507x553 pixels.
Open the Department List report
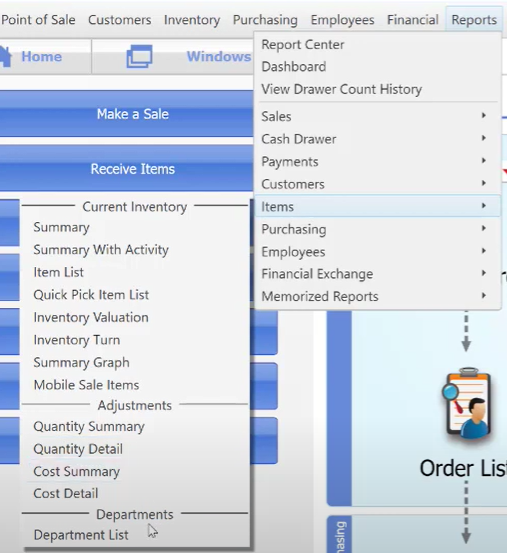(x=81, y=535)
